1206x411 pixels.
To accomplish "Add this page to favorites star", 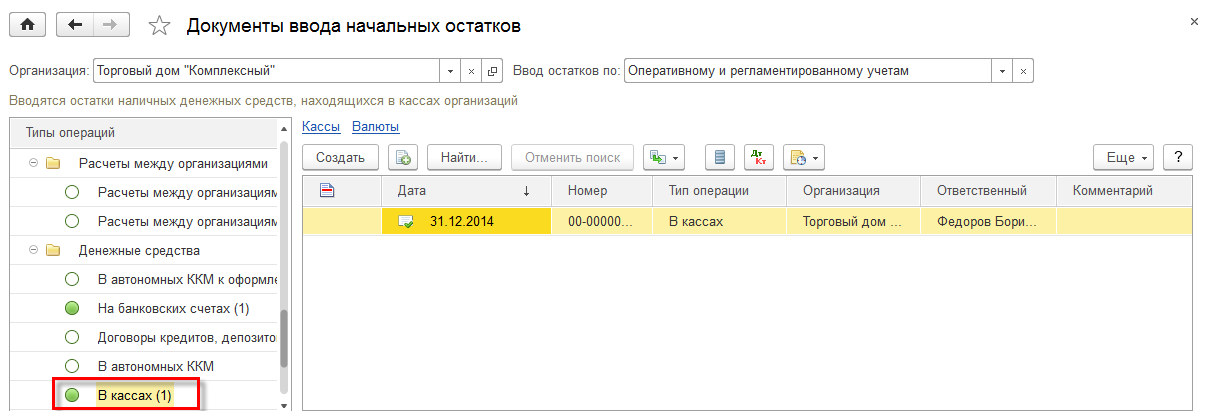I will [159, 26].
